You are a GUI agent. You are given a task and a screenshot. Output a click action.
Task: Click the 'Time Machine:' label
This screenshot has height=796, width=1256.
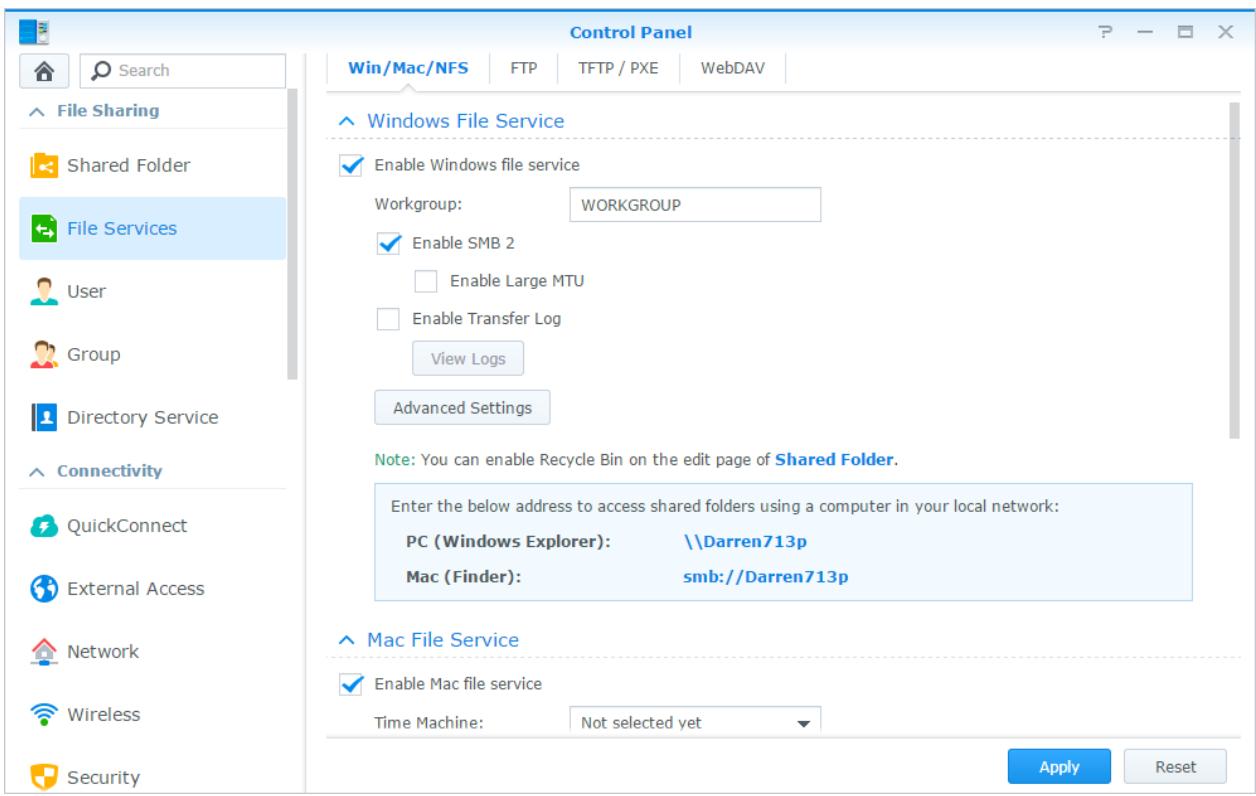(428, 722)
